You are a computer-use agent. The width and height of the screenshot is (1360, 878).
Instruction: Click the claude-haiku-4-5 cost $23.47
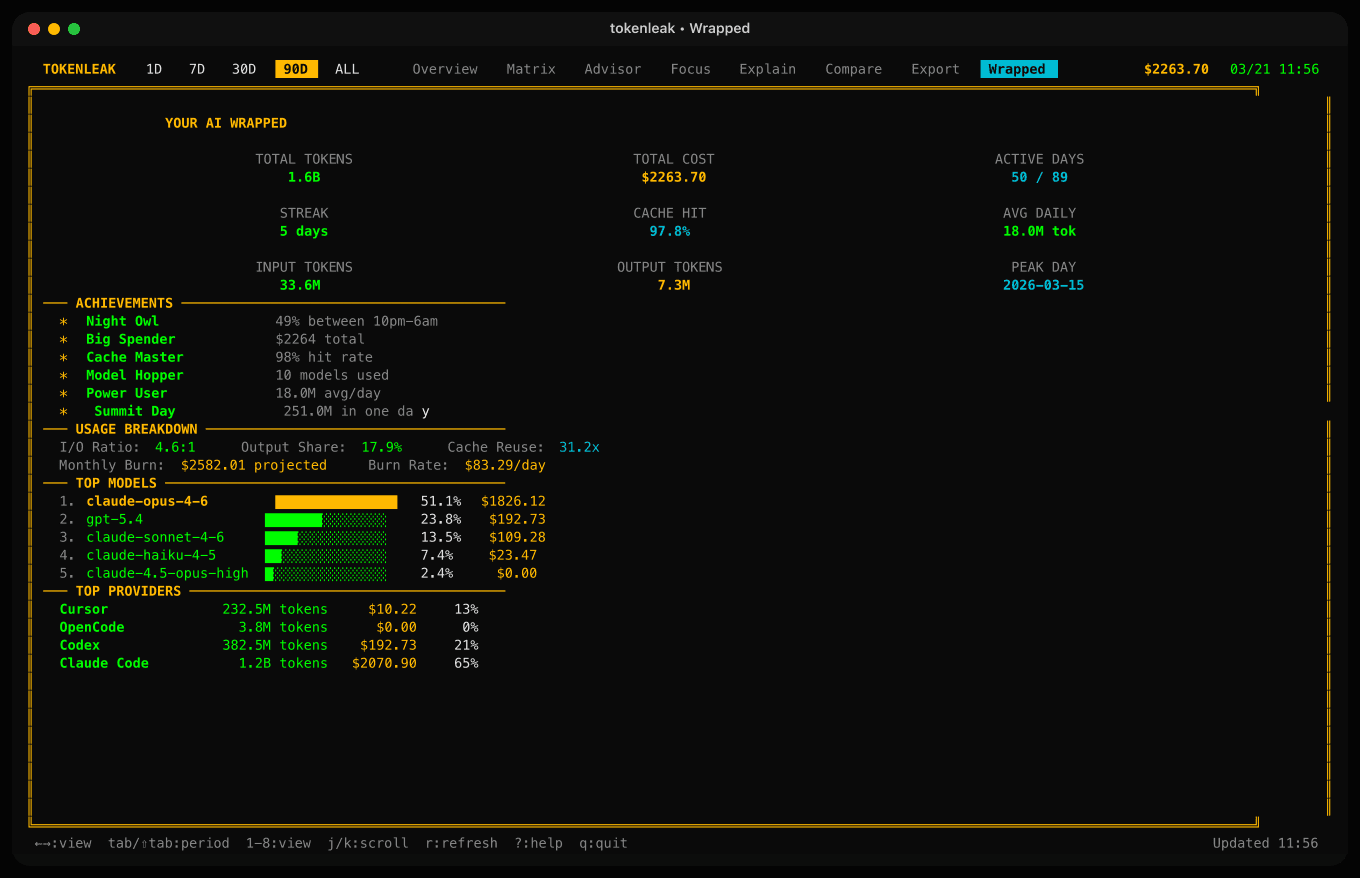[x=513, y=555]
